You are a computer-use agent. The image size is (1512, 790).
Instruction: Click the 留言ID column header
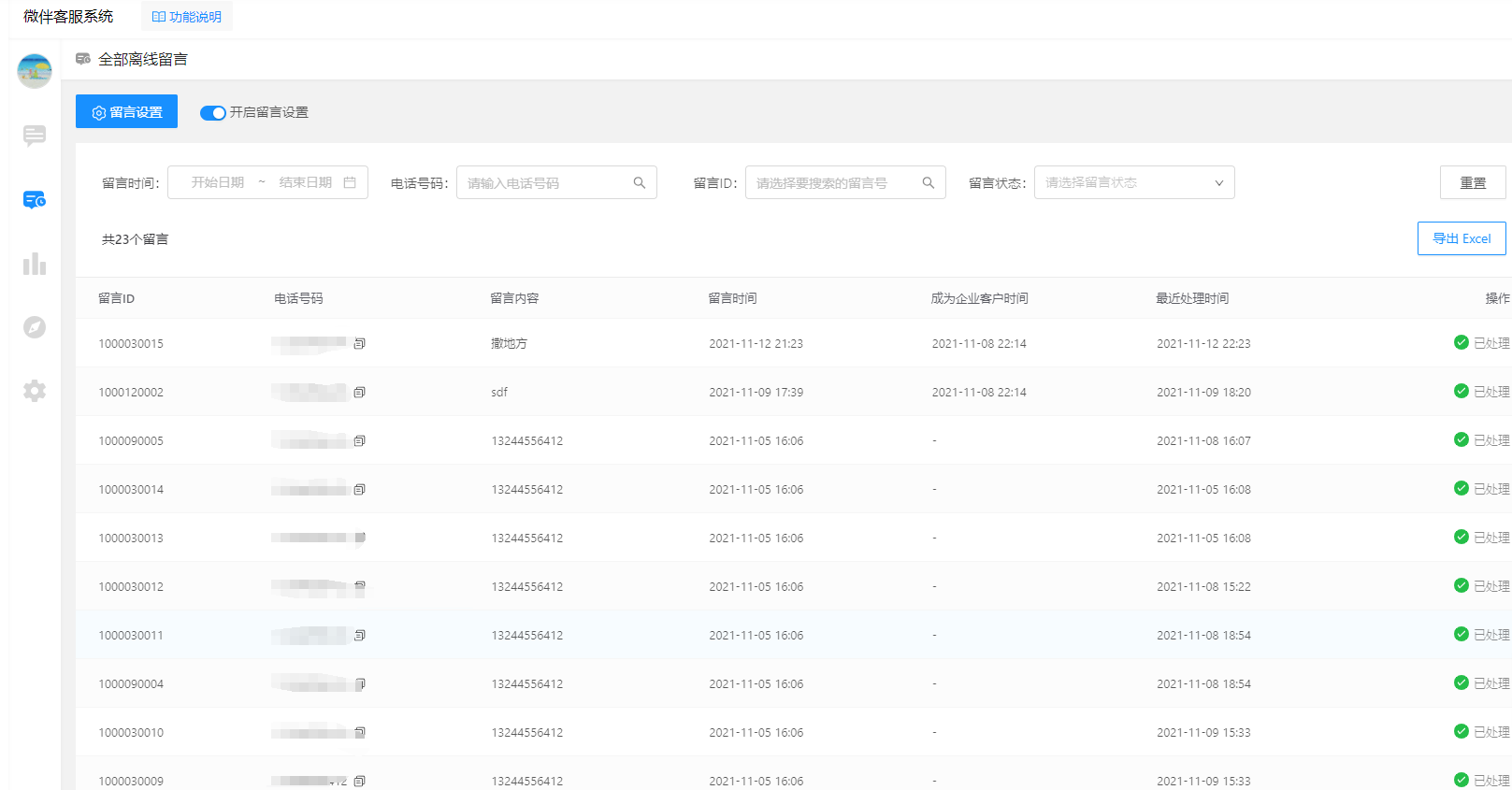click(117, 298)
